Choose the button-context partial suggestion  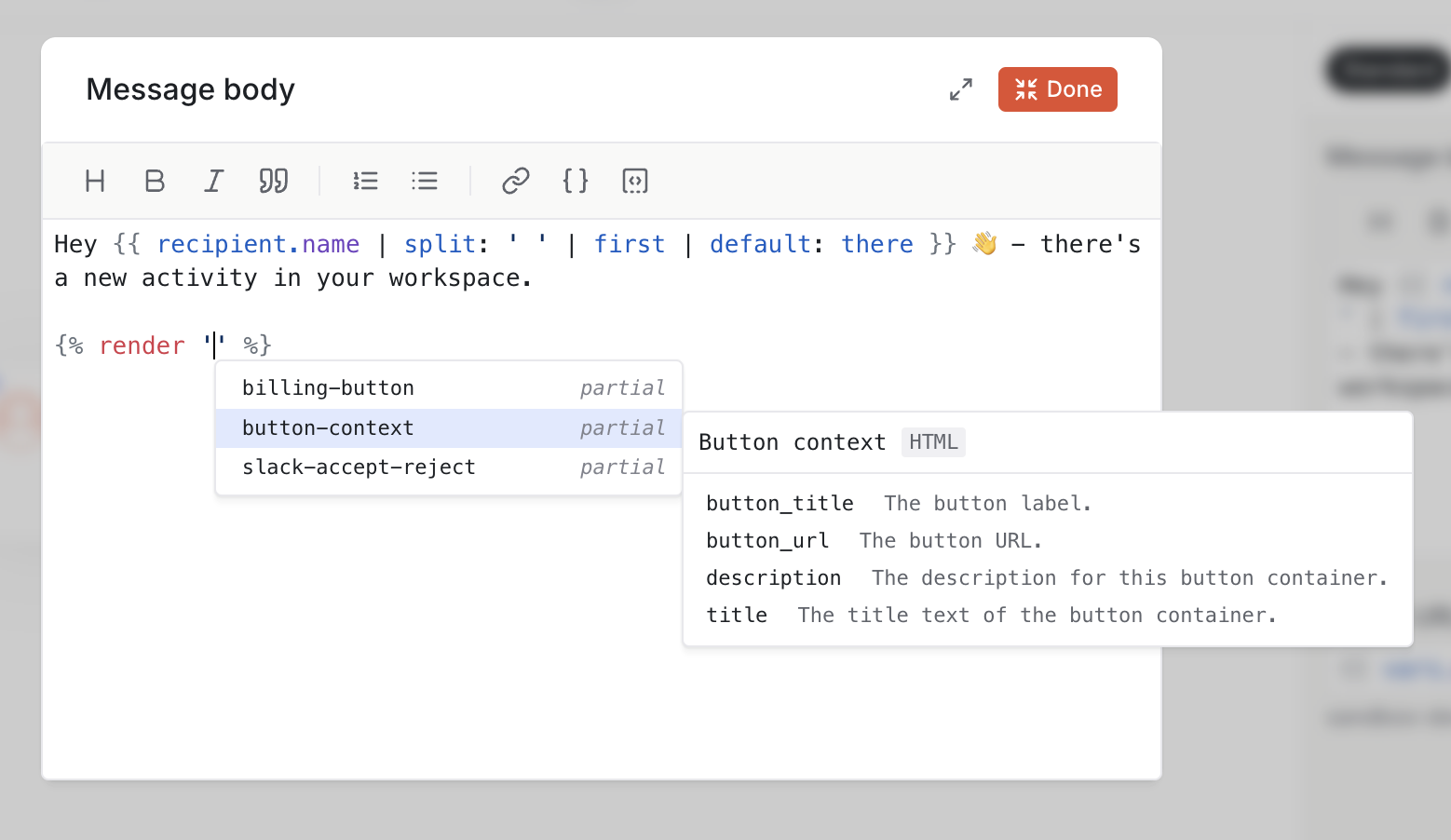[328, 427]
